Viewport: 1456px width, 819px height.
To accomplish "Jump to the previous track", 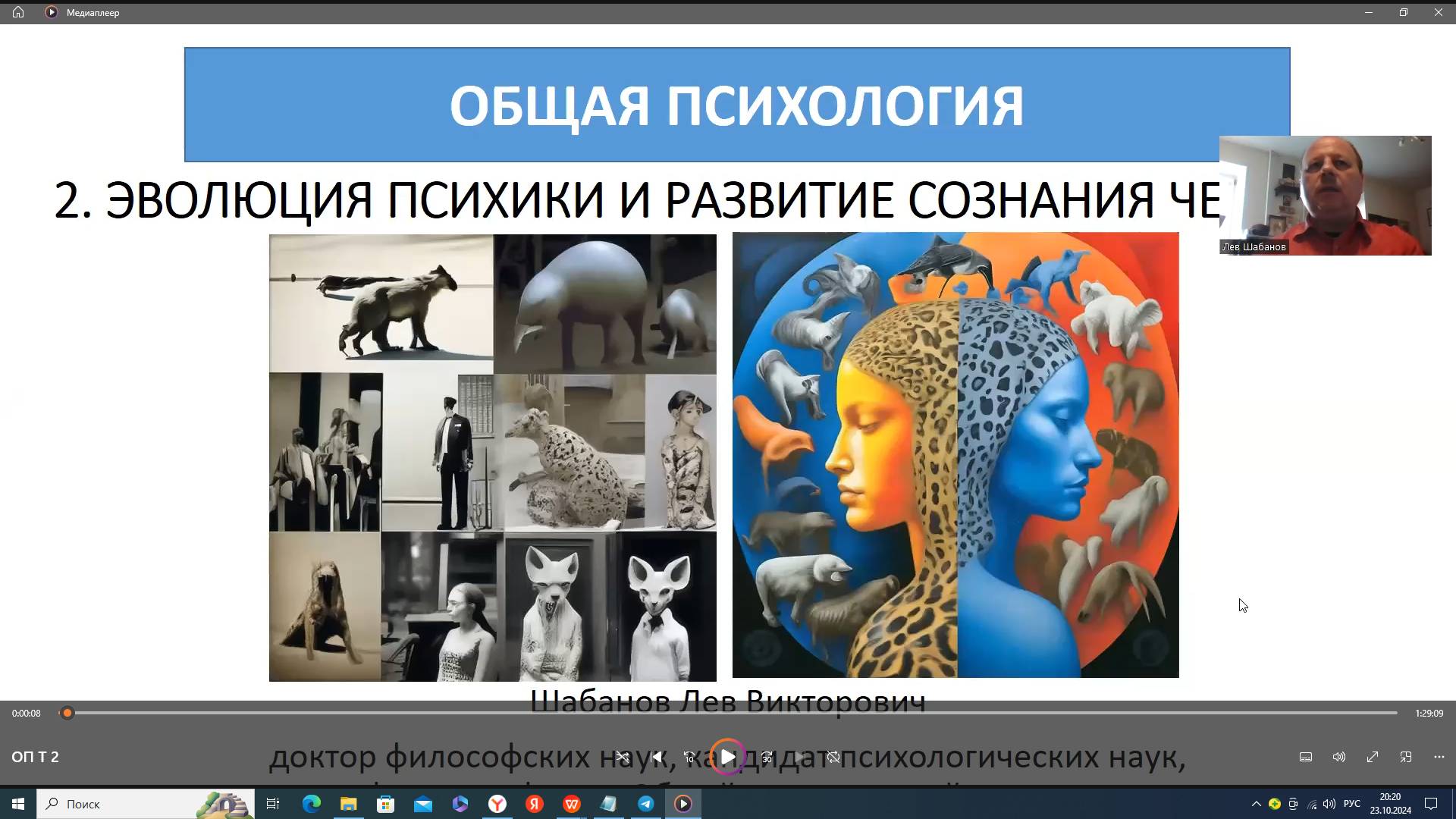I will [657, 756].
